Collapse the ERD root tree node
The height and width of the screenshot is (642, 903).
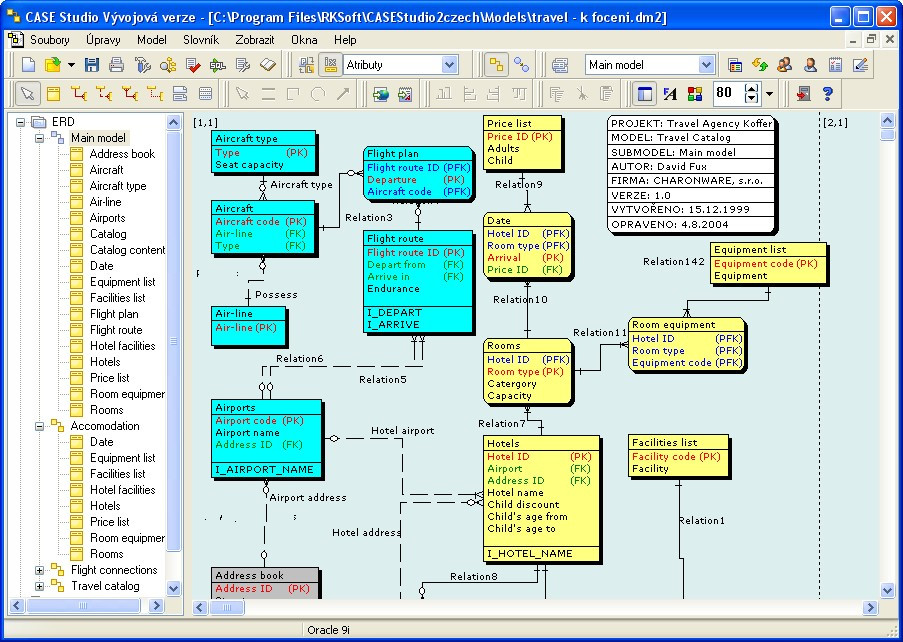pos(21,122)
